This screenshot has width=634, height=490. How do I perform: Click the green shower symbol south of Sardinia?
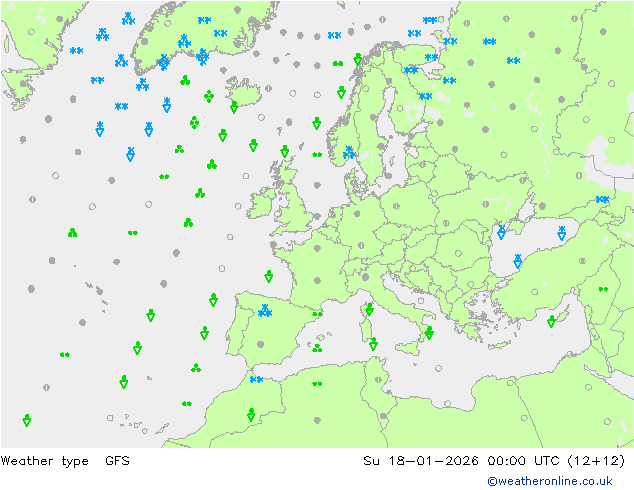click(x=373, y=344)
